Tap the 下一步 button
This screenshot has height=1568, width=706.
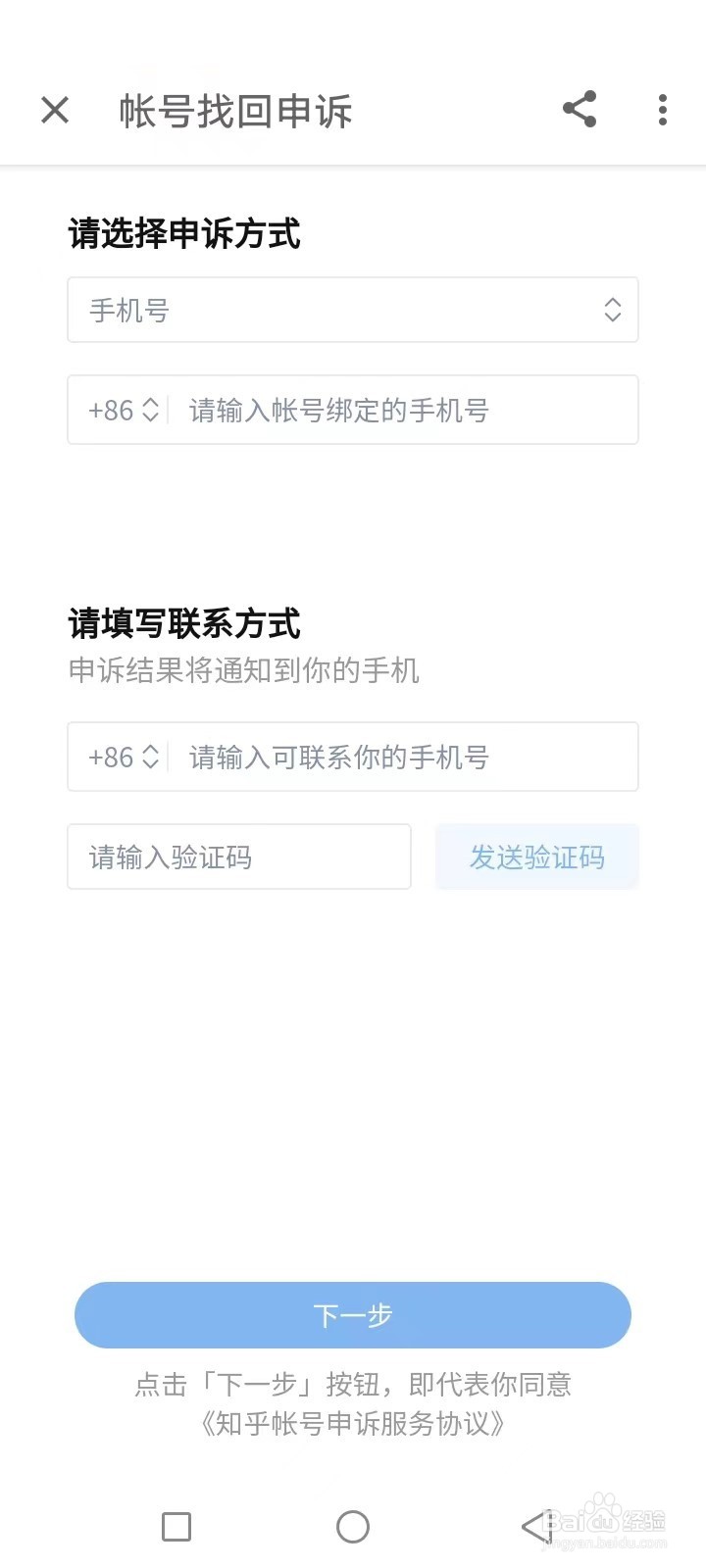coord(353,1315)
